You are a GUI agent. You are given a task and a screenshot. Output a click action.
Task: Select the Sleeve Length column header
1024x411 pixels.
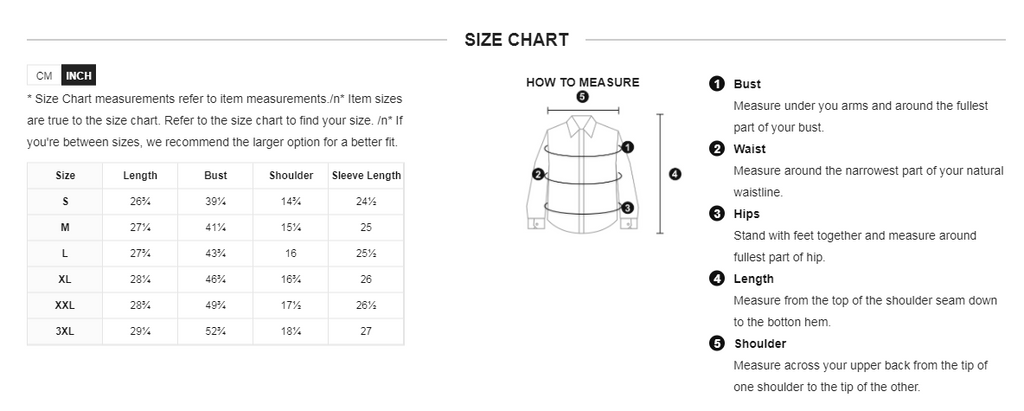[366, 175]
